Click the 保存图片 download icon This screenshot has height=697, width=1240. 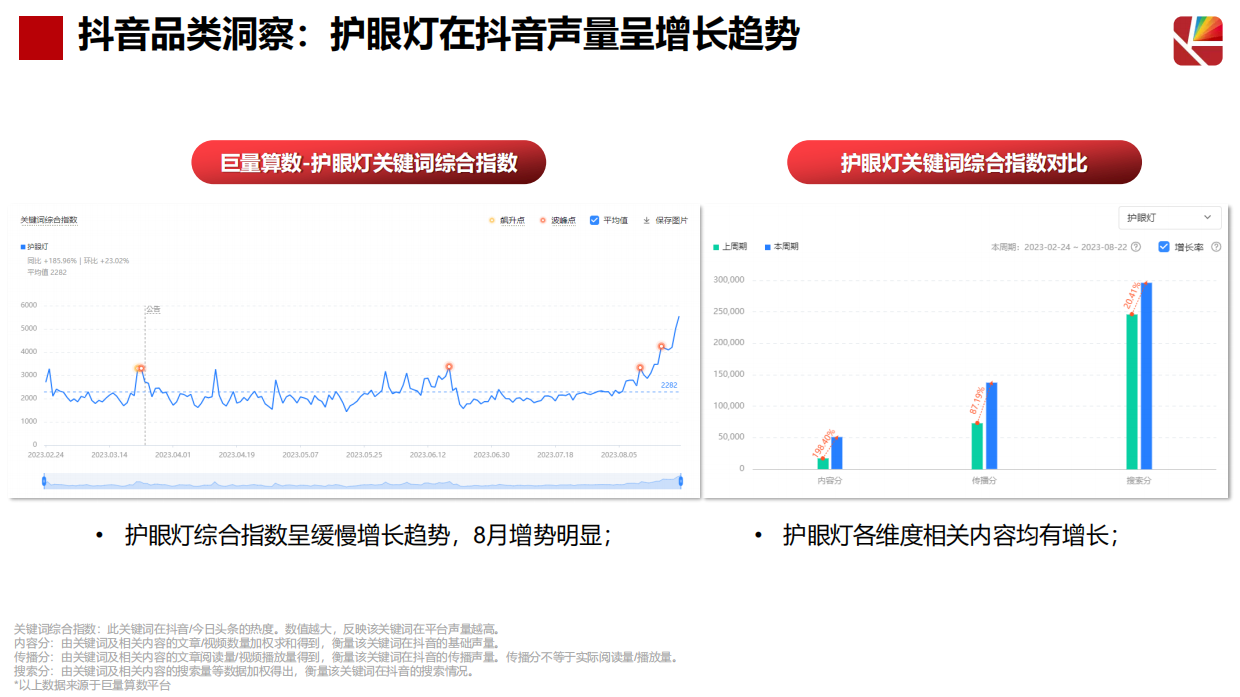(647, 222)
